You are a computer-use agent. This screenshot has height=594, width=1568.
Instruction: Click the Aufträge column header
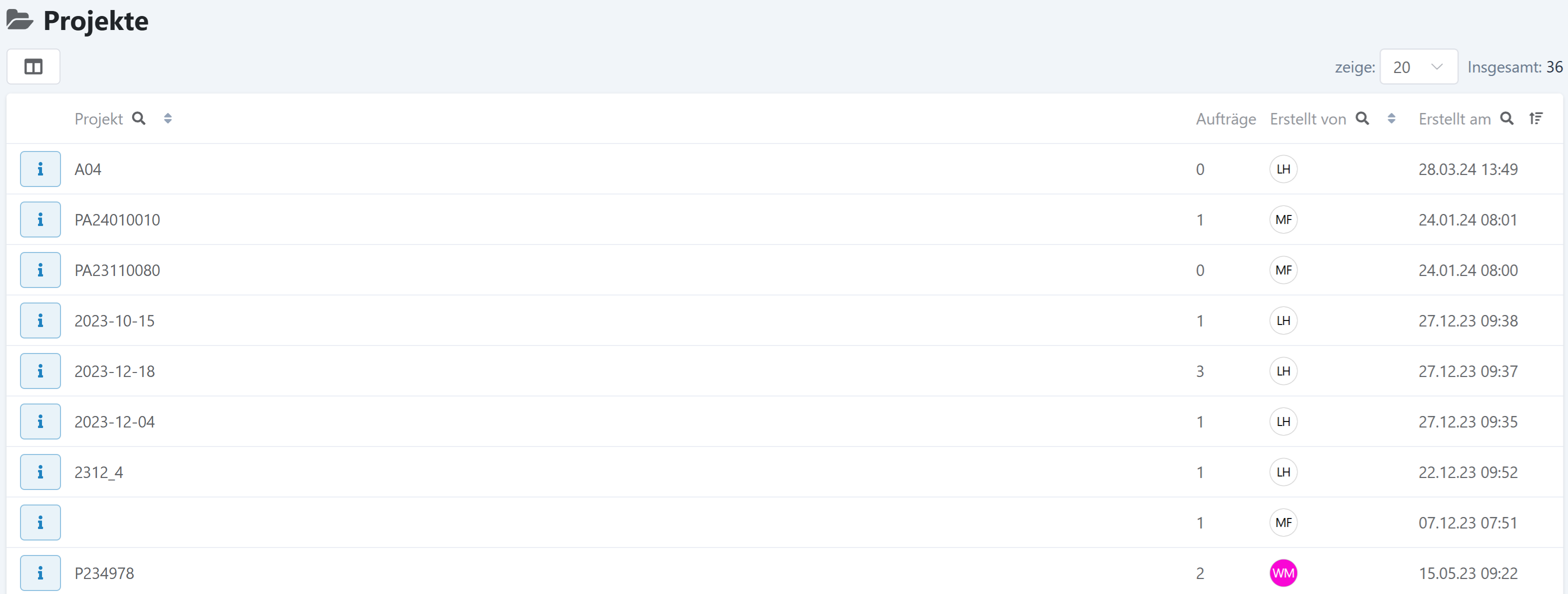(1225, 119)
